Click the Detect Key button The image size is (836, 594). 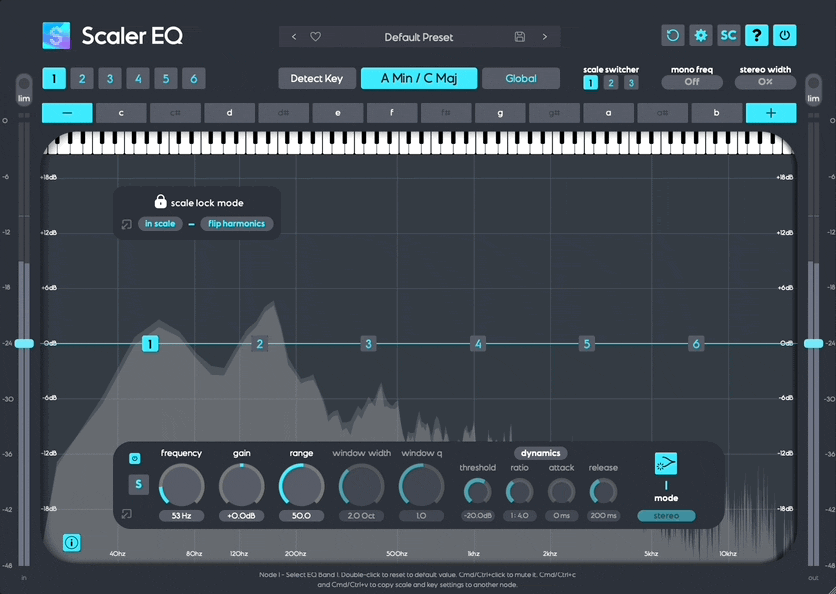click(317, 77)
